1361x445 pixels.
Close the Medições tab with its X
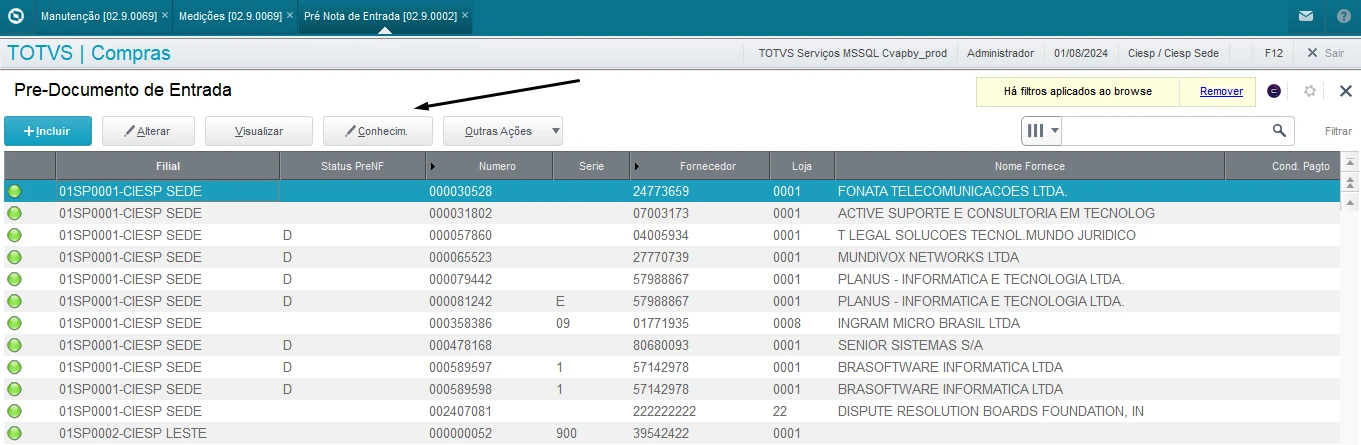pos(290,16)
